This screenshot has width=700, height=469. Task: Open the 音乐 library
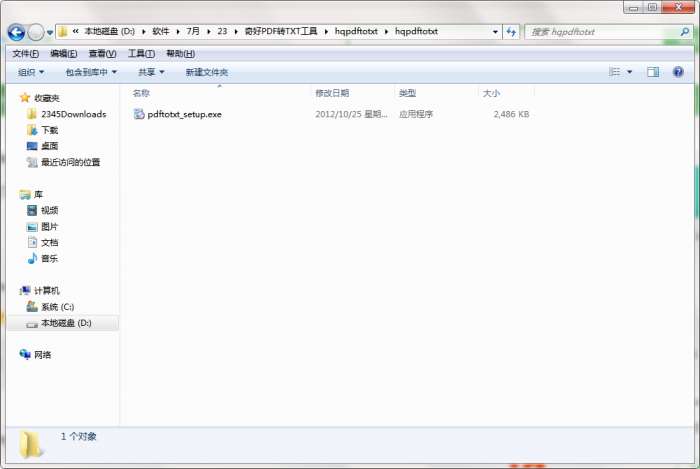50,258
